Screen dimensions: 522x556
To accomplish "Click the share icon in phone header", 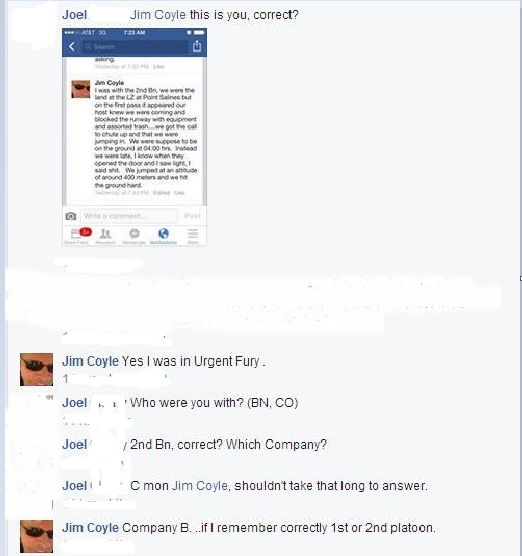I will (x=197, y=46).
